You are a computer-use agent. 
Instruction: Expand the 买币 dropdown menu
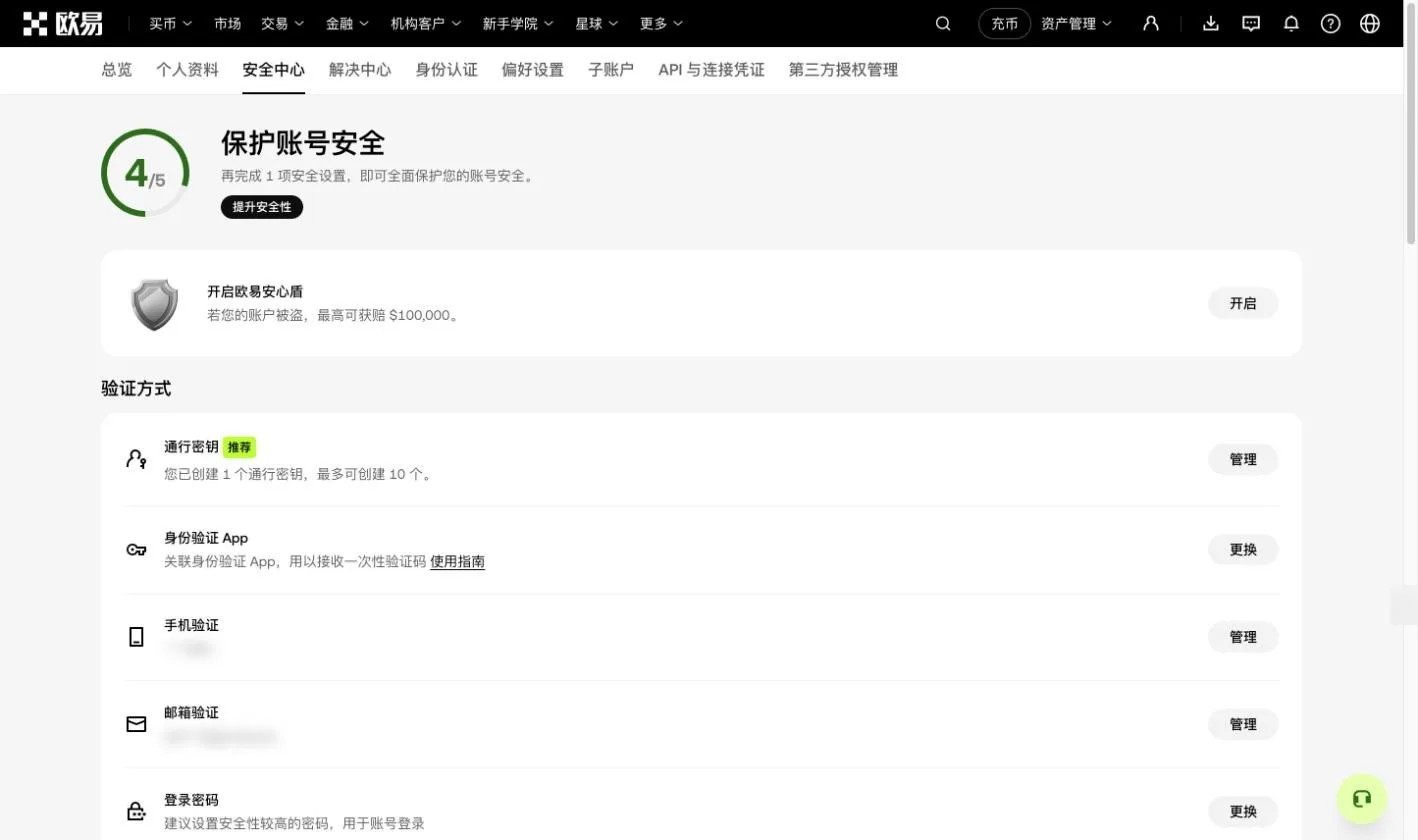(171, 23)
